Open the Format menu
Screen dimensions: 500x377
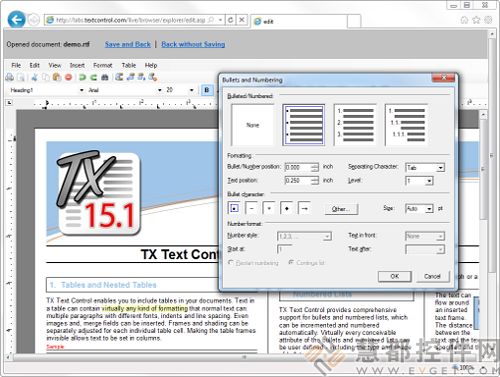[102, 65]
